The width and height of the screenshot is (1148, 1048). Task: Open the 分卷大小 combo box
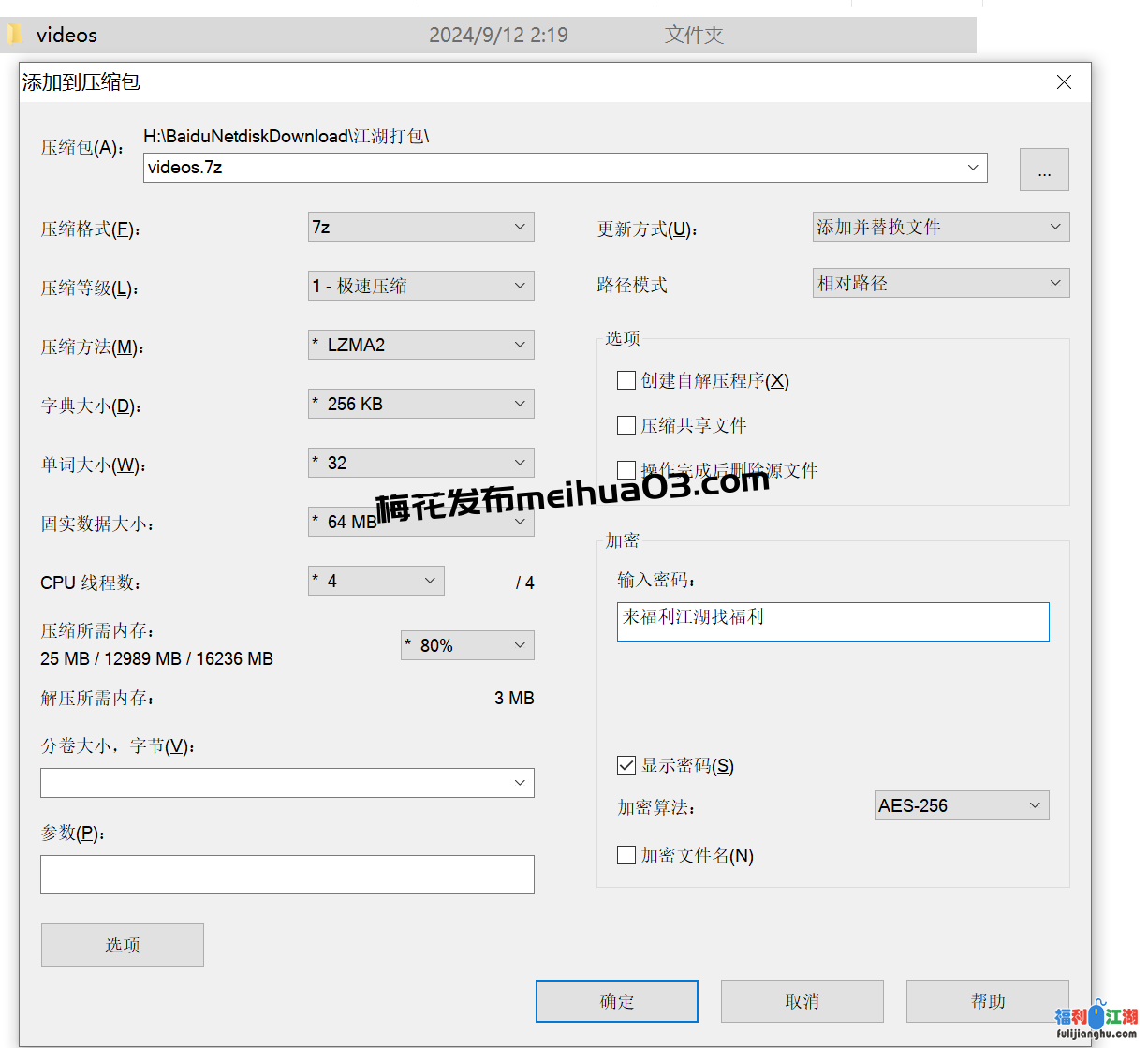287,783
